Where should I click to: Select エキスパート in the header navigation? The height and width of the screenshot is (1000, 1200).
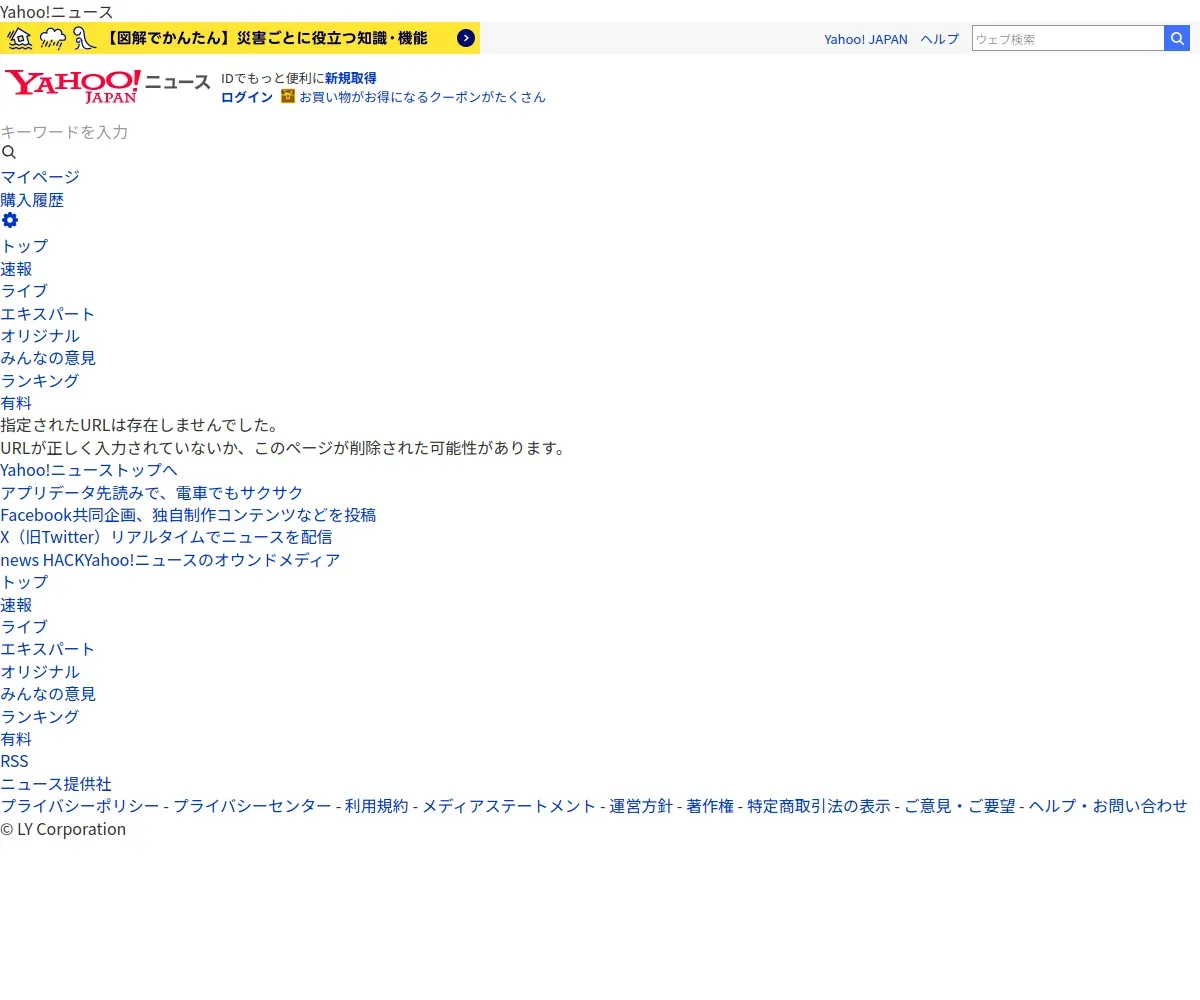(x=48, y=314)
